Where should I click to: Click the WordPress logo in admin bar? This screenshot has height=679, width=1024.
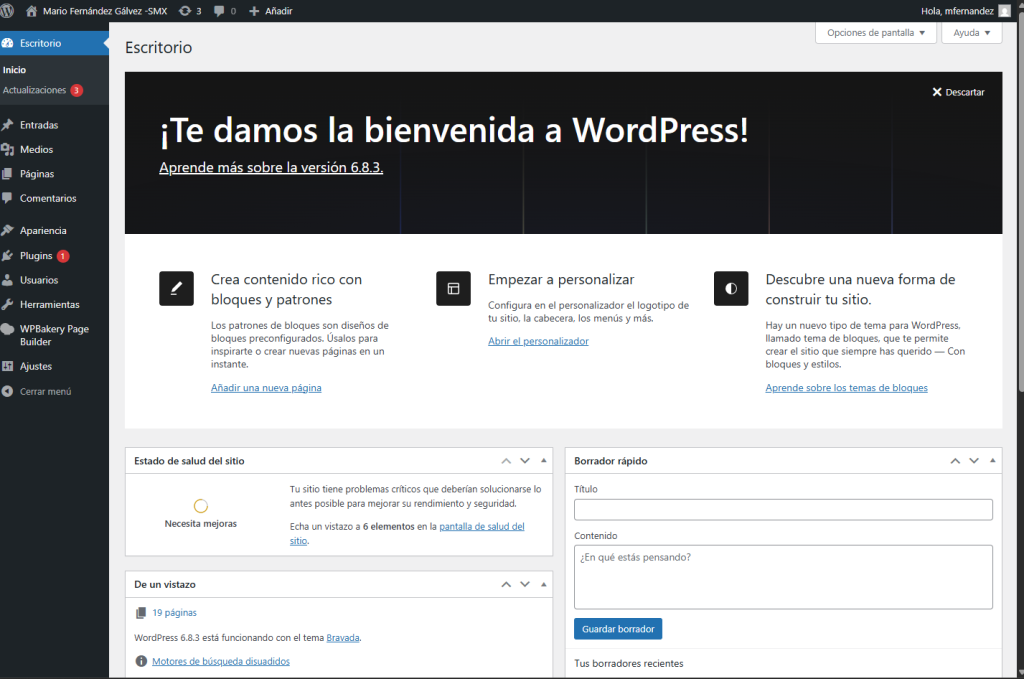click(x=8, y=10)
